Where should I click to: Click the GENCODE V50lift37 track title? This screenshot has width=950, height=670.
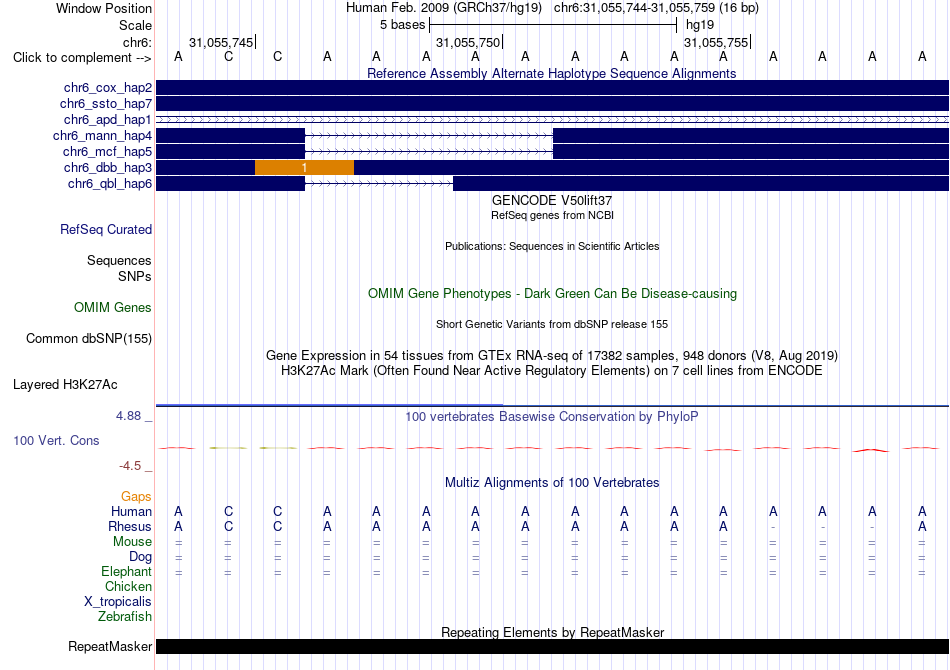point(552,201)
